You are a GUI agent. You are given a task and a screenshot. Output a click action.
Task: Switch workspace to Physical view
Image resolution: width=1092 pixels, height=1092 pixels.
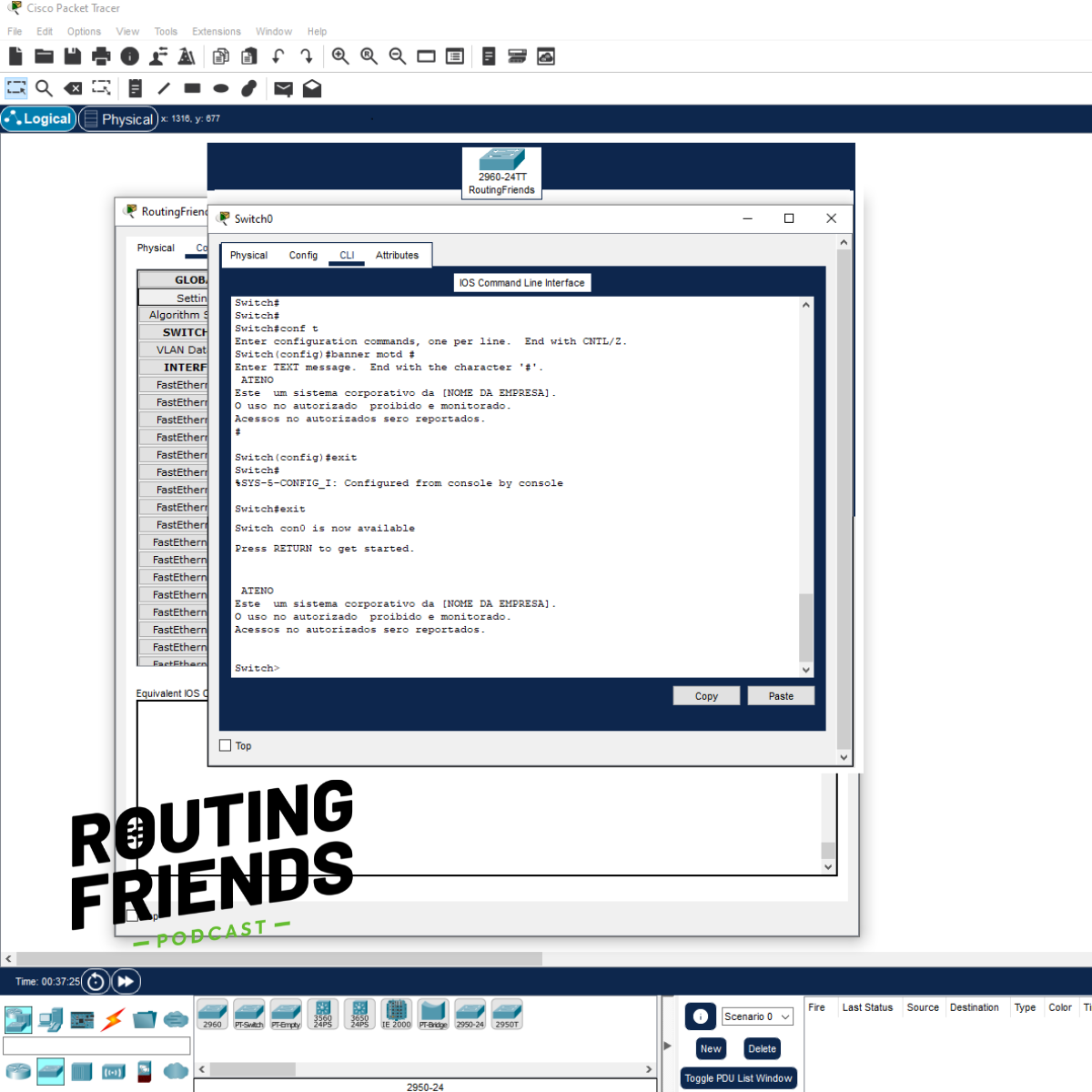pyautogui.click(x=118, y=118)
